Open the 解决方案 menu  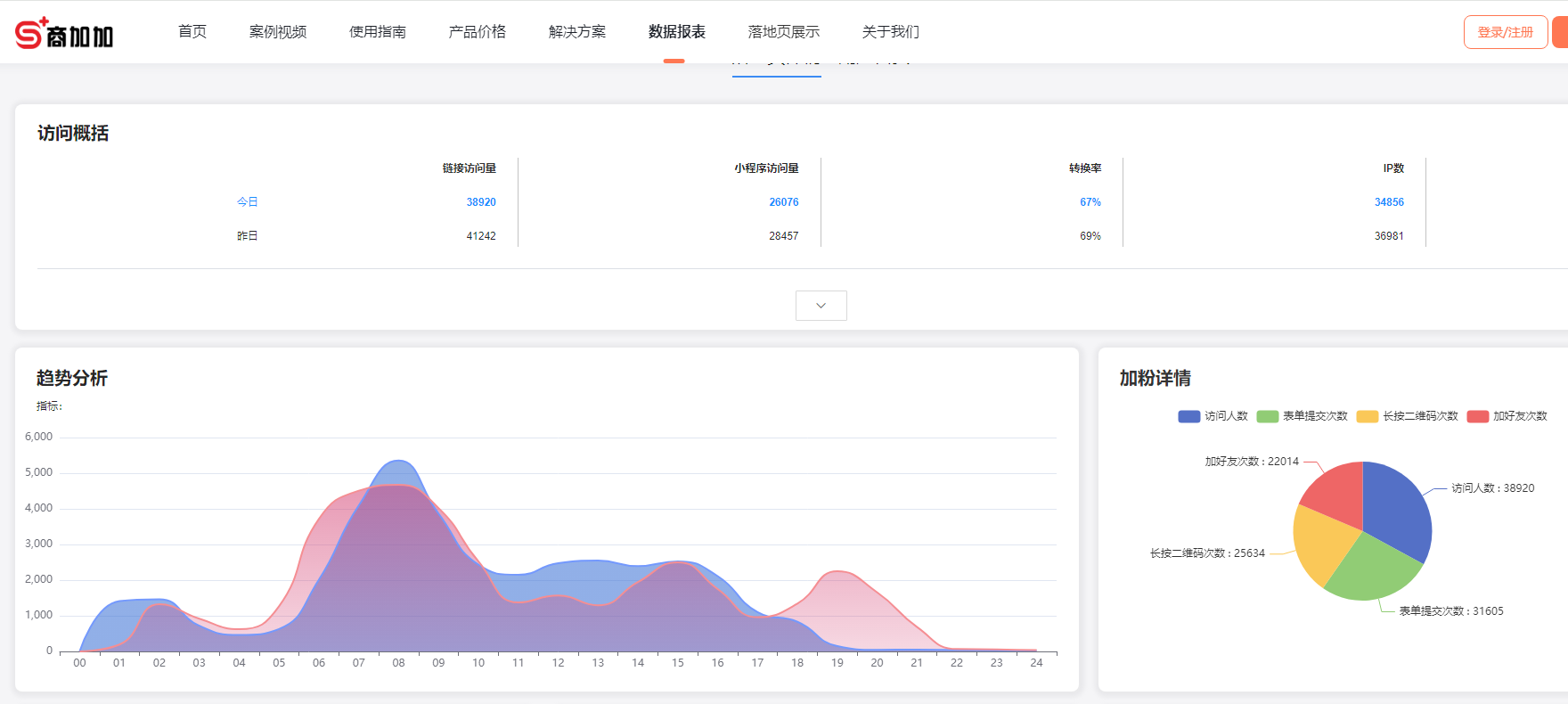click(577, 32)
